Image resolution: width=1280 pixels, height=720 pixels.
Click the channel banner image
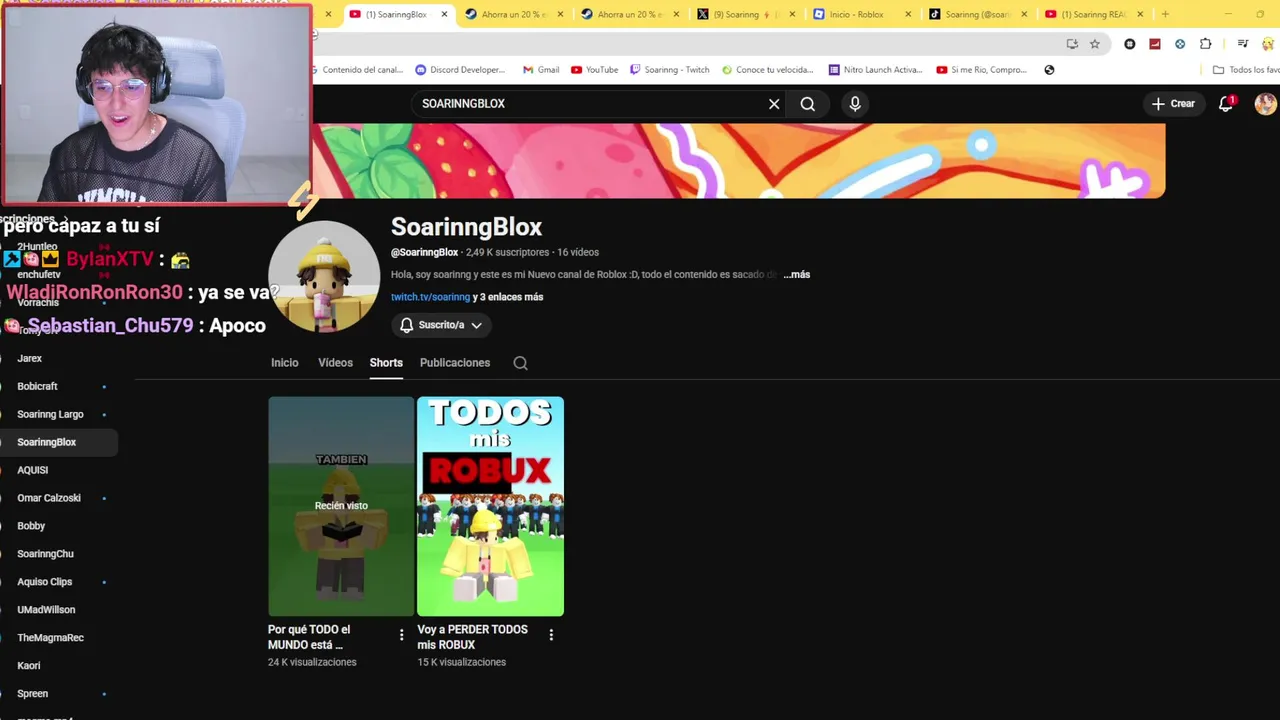coord(738,161)
